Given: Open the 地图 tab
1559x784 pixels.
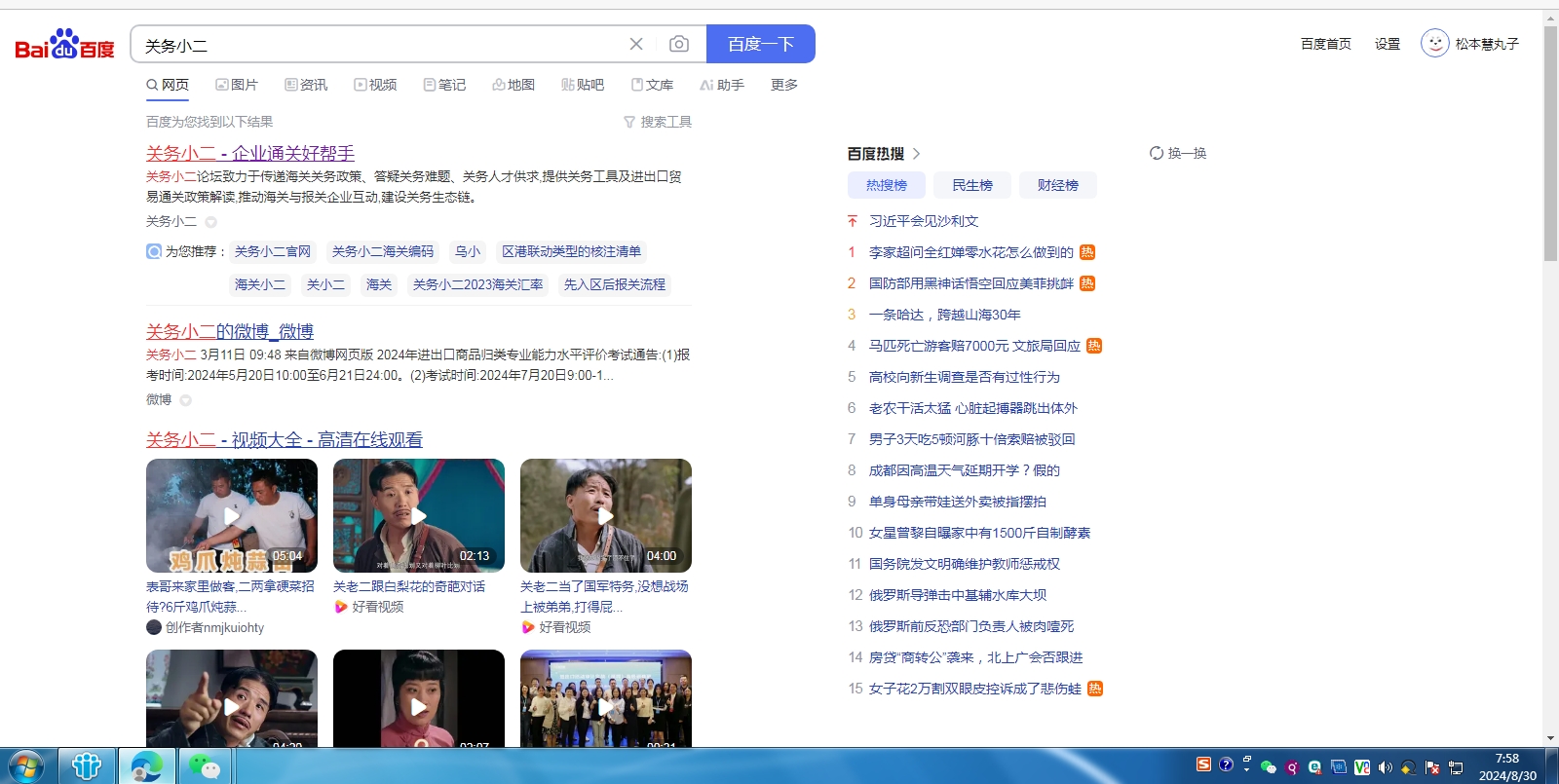Looking at the screenshot, I should [x=513, y=85].
